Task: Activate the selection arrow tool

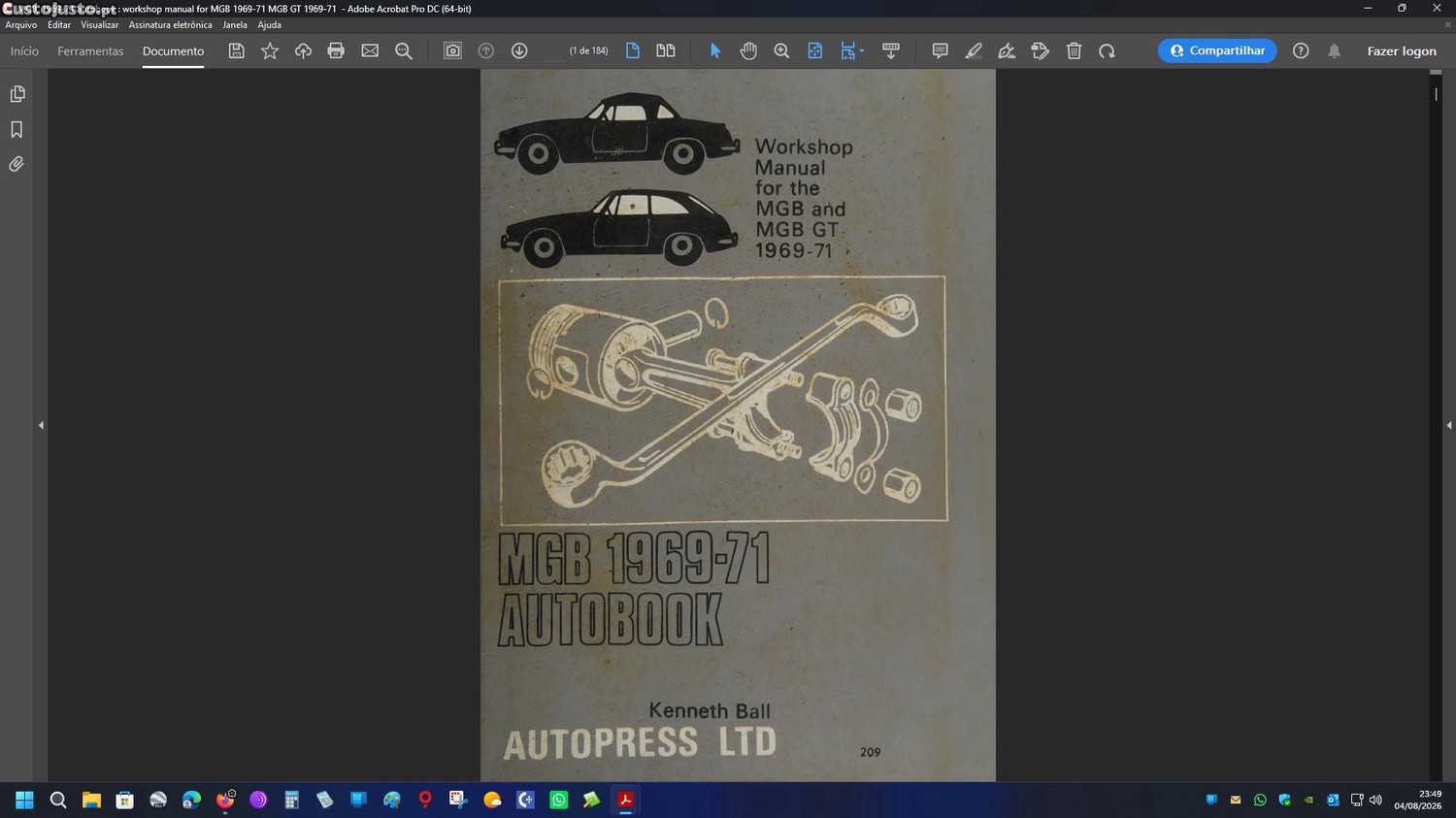Action: [x=715, y=50]
